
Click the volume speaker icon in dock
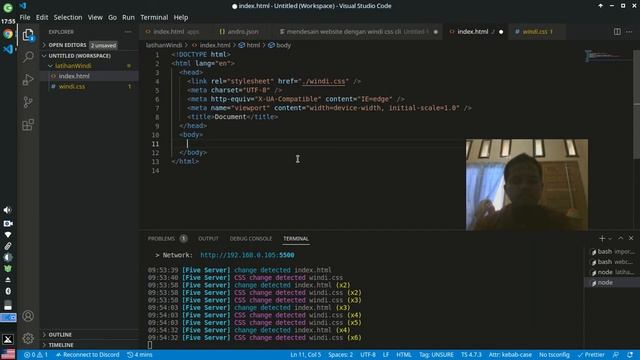click(x=8, y=210)
